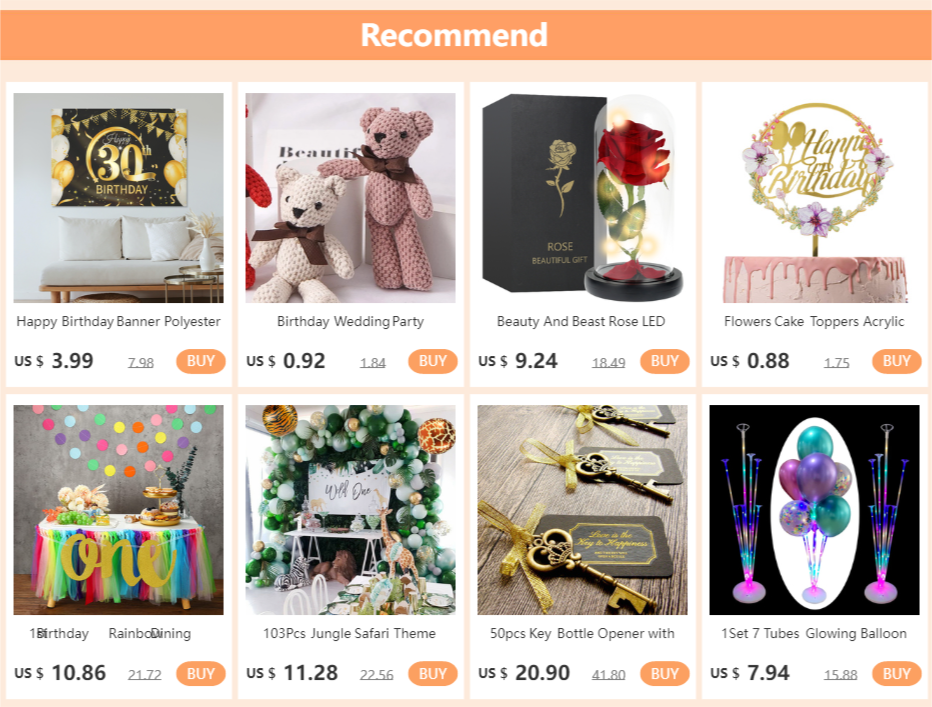Open the LED rose in glass dome image
This screenshot has height=707, width=932.
coord(582,197)
